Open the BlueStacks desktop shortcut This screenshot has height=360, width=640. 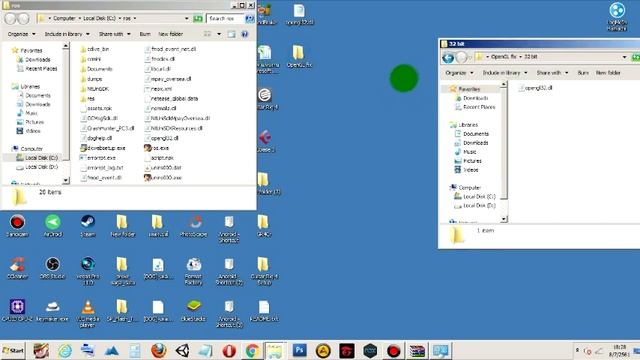194,311
